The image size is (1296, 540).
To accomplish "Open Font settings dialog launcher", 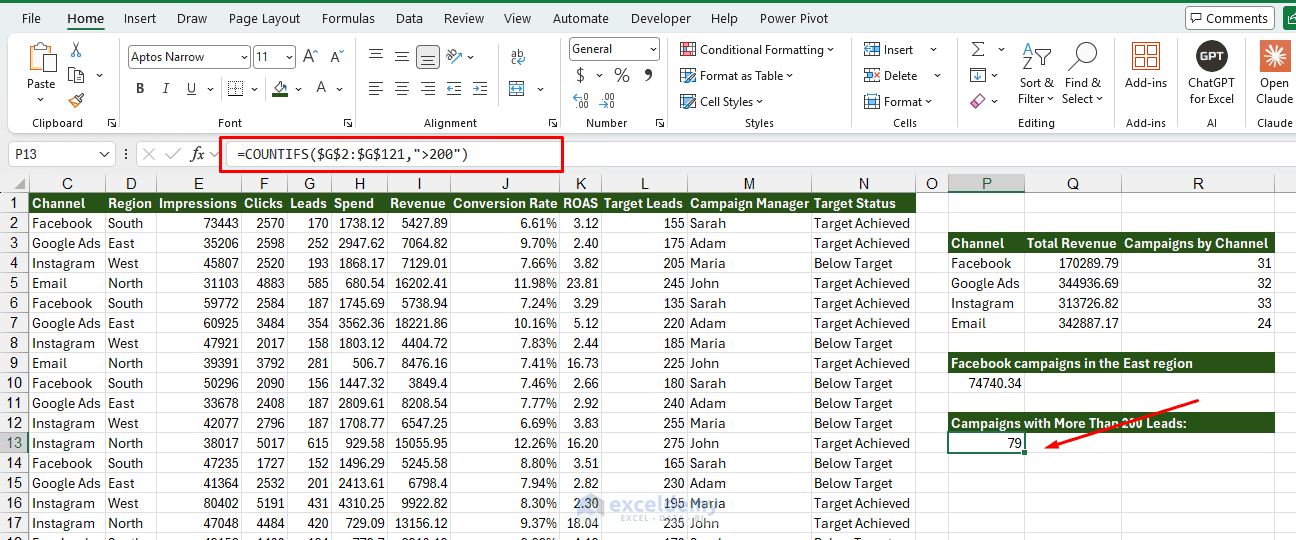I will [347, 123].
